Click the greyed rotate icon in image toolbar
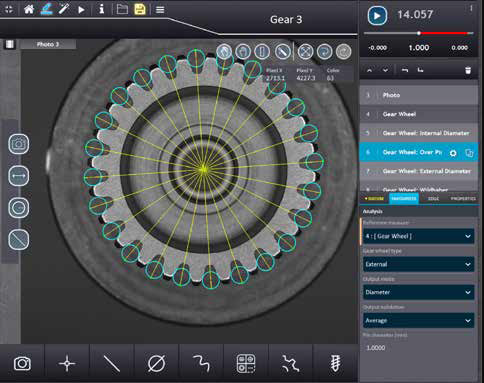Image resolution: width=484 pixels, height=383 pixels. [344, 52]
